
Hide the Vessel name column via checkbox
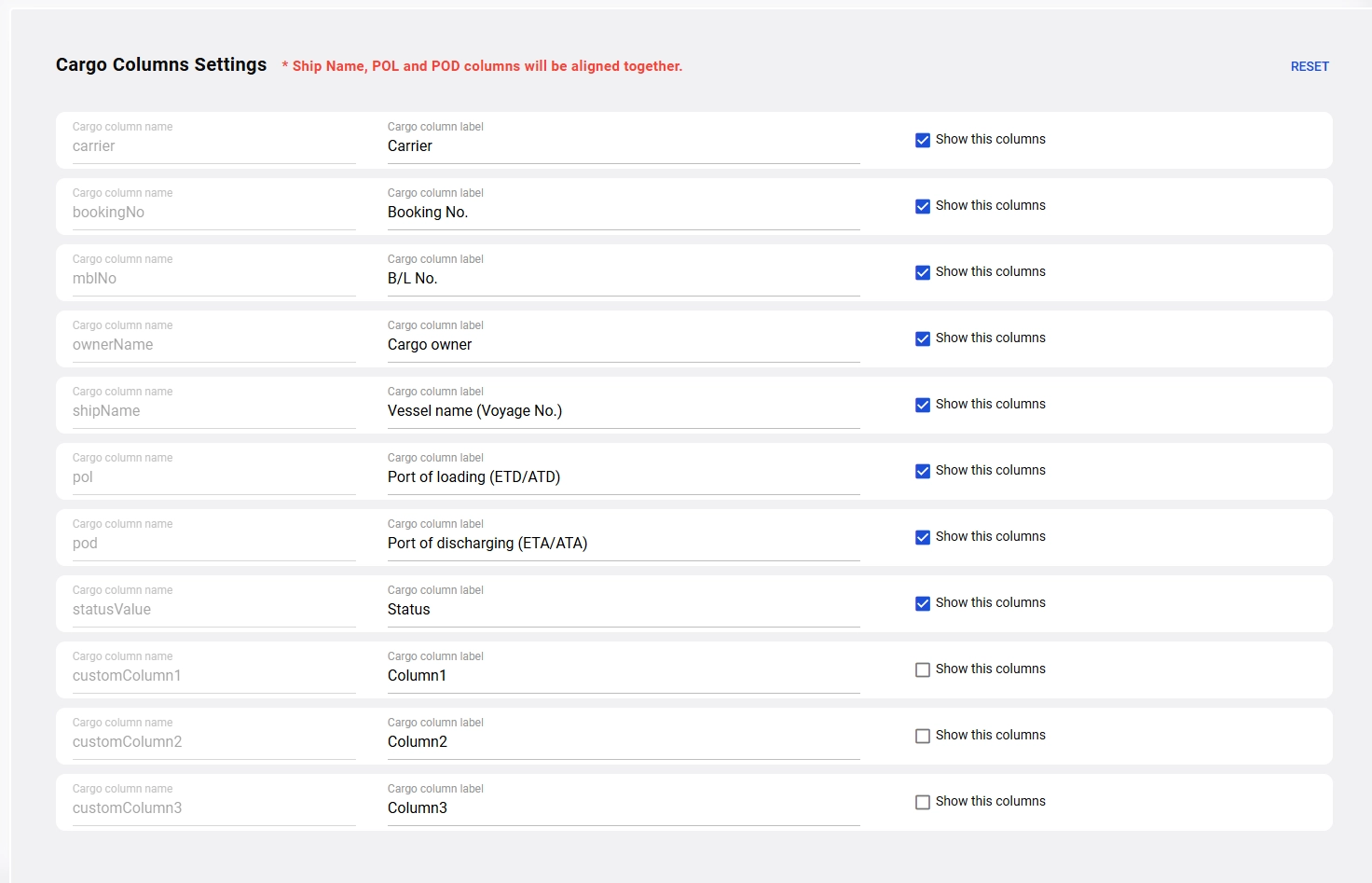(923, 405)
